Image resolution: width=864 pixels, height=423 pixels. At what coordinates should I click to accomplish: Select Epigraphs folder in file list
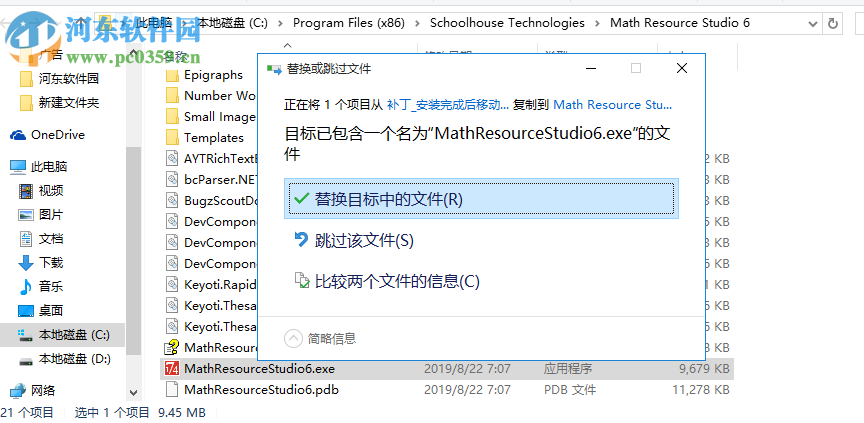pyautogui.click(x=213, y=75)
